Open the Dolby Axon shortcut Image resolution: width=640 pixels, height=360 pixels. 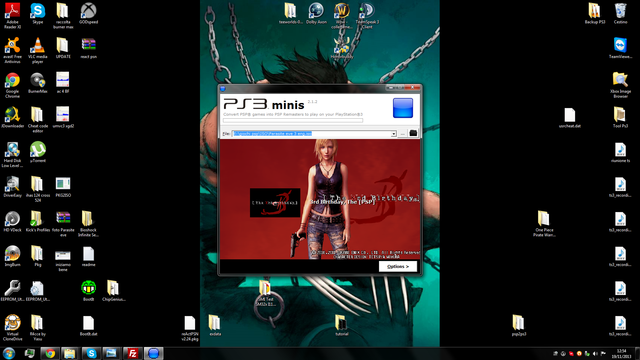[x=316, y=13]
